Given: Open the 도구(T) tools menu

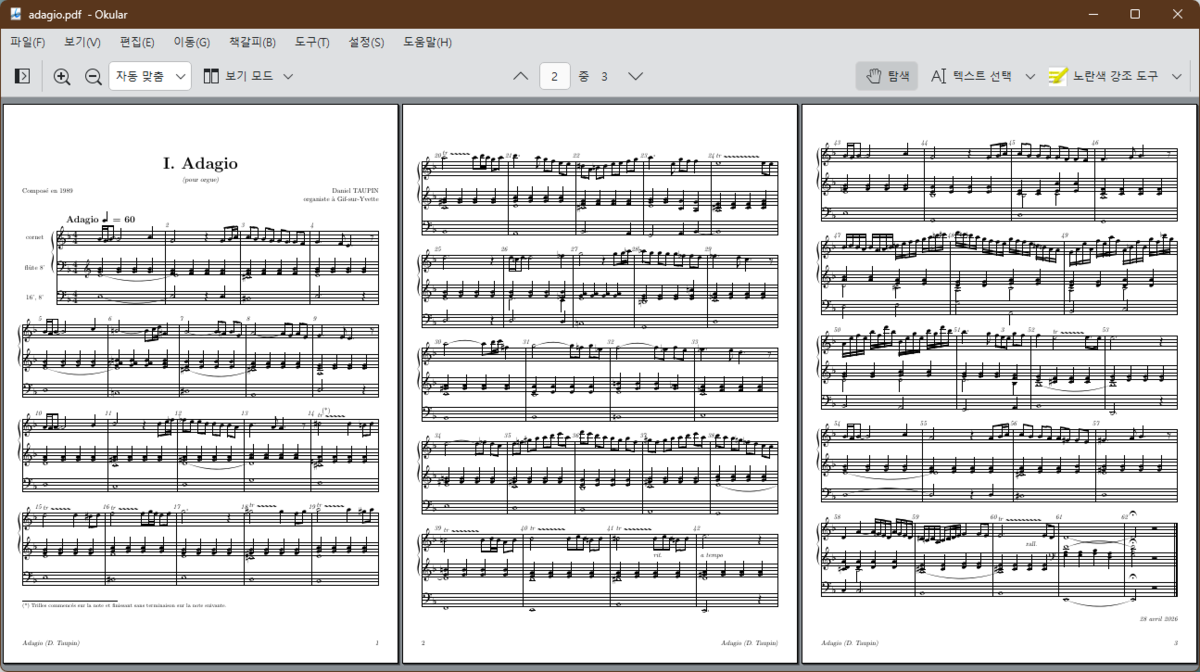Looking at the screenshot, I should [x=312, y=42].
